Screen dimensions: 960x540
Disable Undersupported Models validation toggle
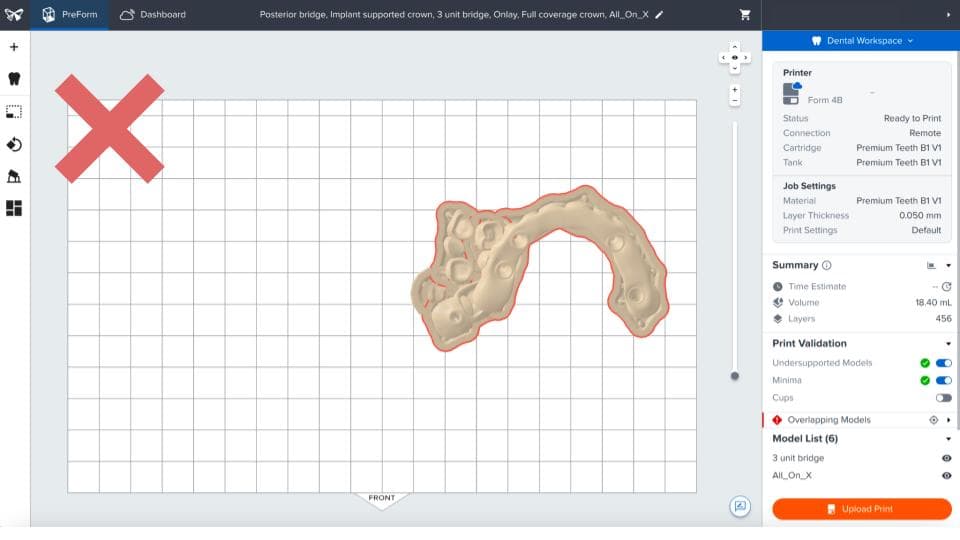(943, 363)
